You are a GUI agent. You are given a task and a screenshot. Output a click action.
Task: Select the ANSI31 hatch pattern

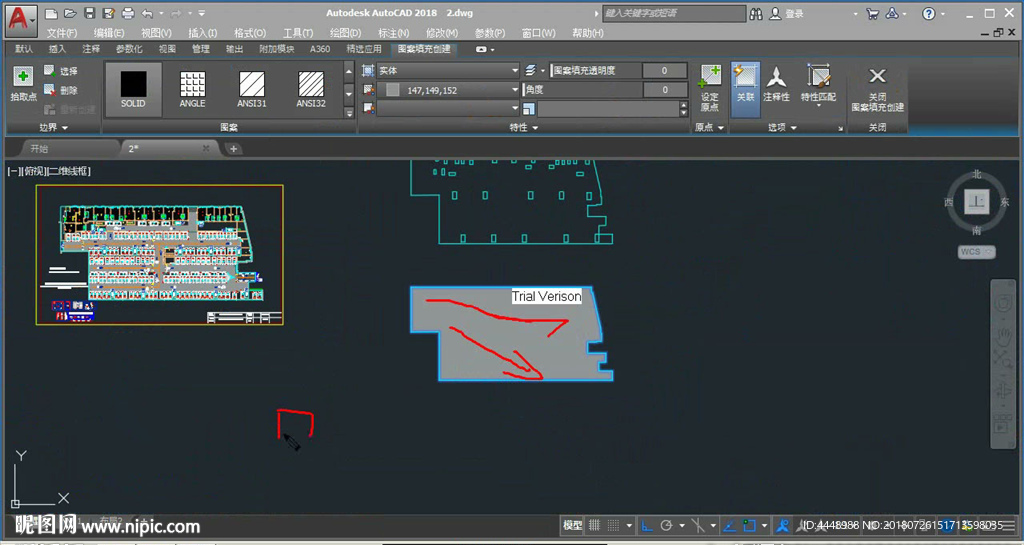click(252, 89)
